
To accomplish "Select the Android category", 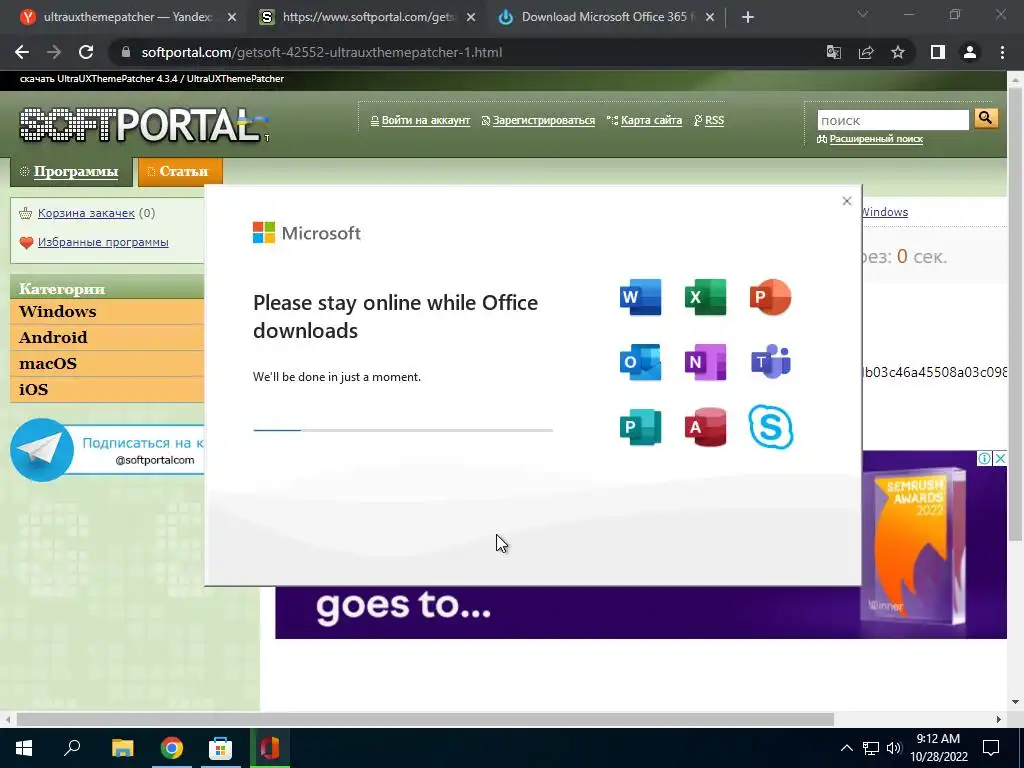I will point(107,338).
